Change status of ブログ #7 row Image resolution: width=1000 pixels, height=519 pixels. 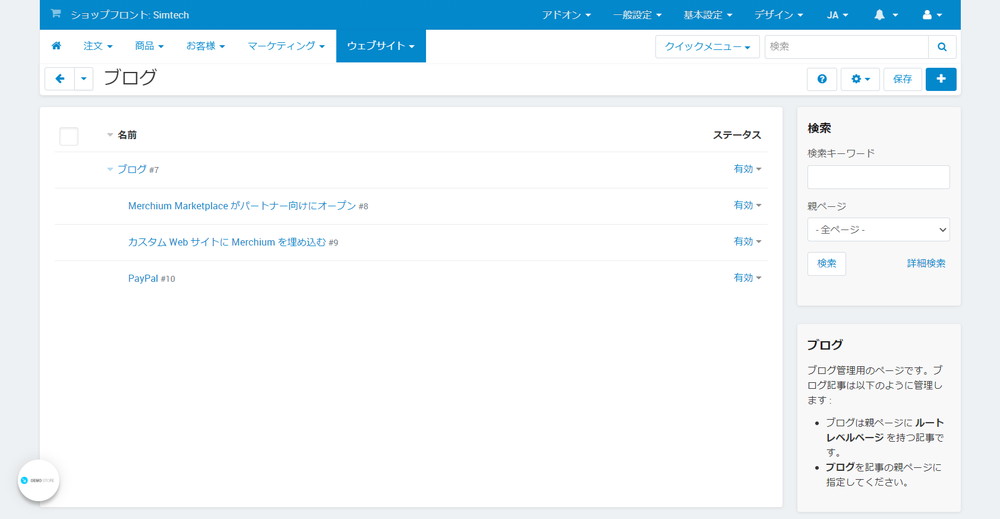747,169
